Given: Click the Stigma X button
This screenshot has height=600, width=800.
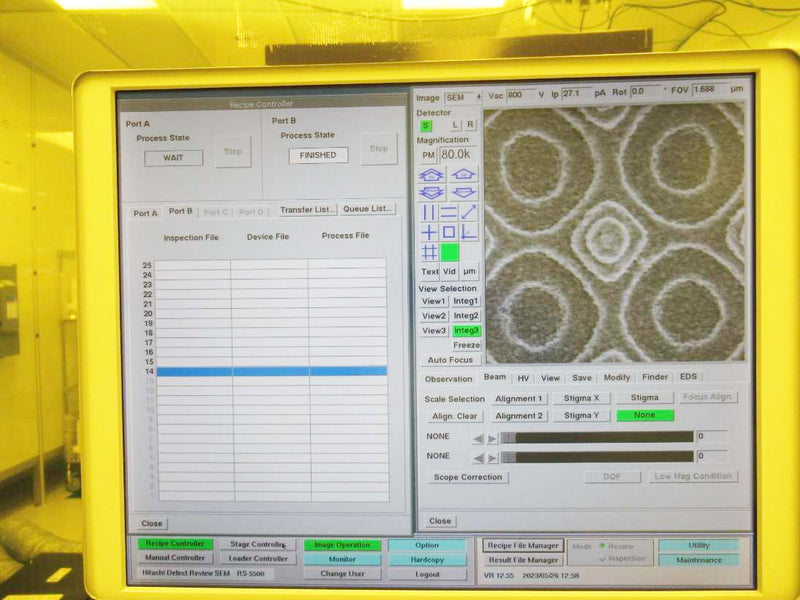Looking at the screenshot, I should tap(581, 398).
